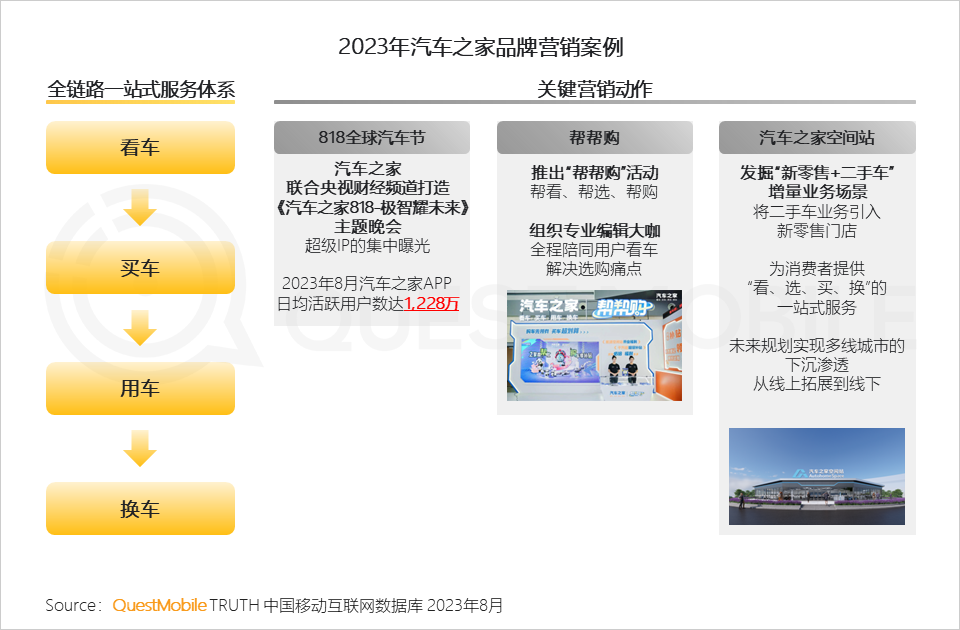Click the arrow between 用车 and 换车
The height and width of the screenshot is (630, 960).
140,448
